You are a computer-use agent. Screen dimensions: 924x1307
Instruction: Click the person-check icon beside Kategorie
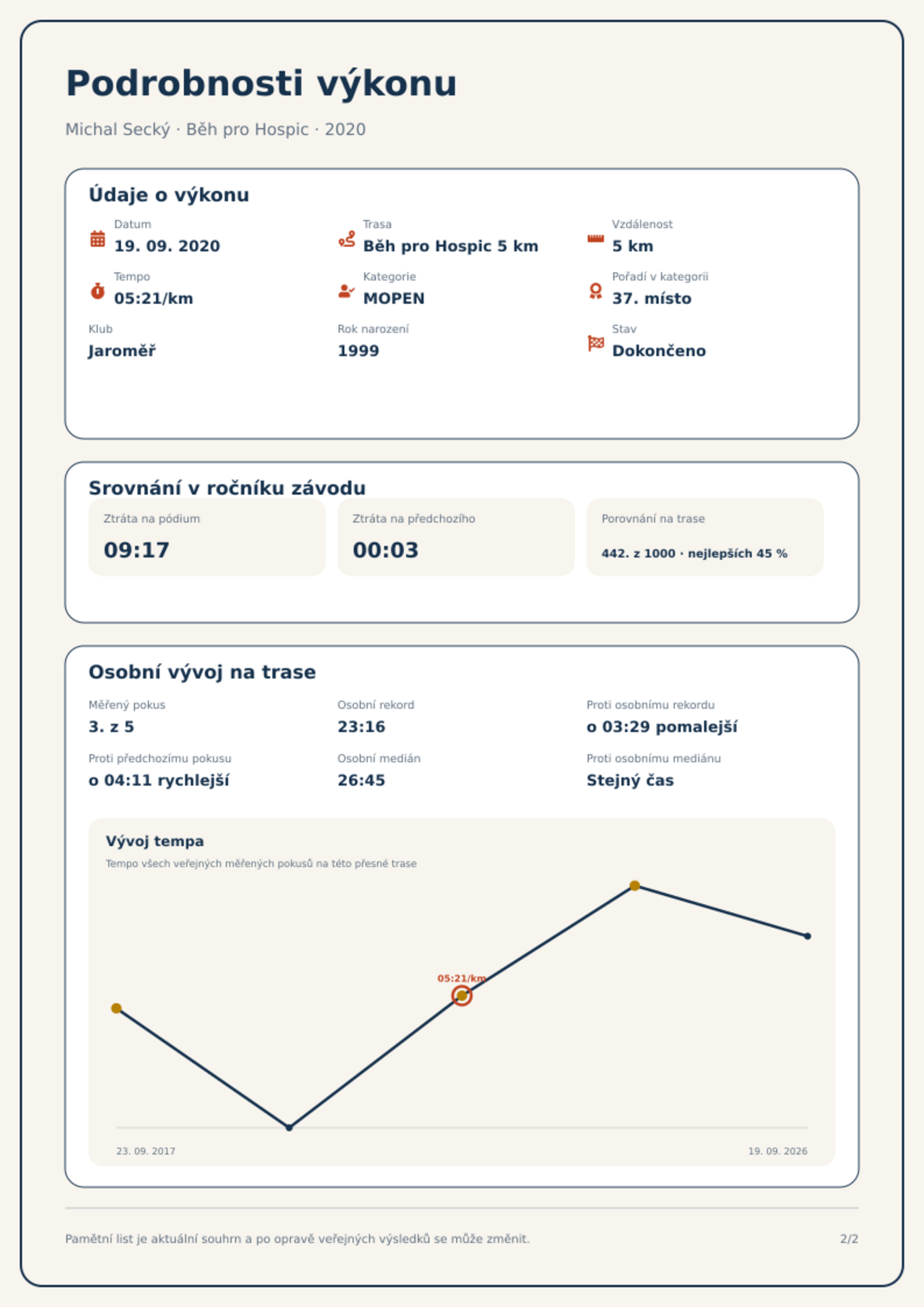pos(347,291)
